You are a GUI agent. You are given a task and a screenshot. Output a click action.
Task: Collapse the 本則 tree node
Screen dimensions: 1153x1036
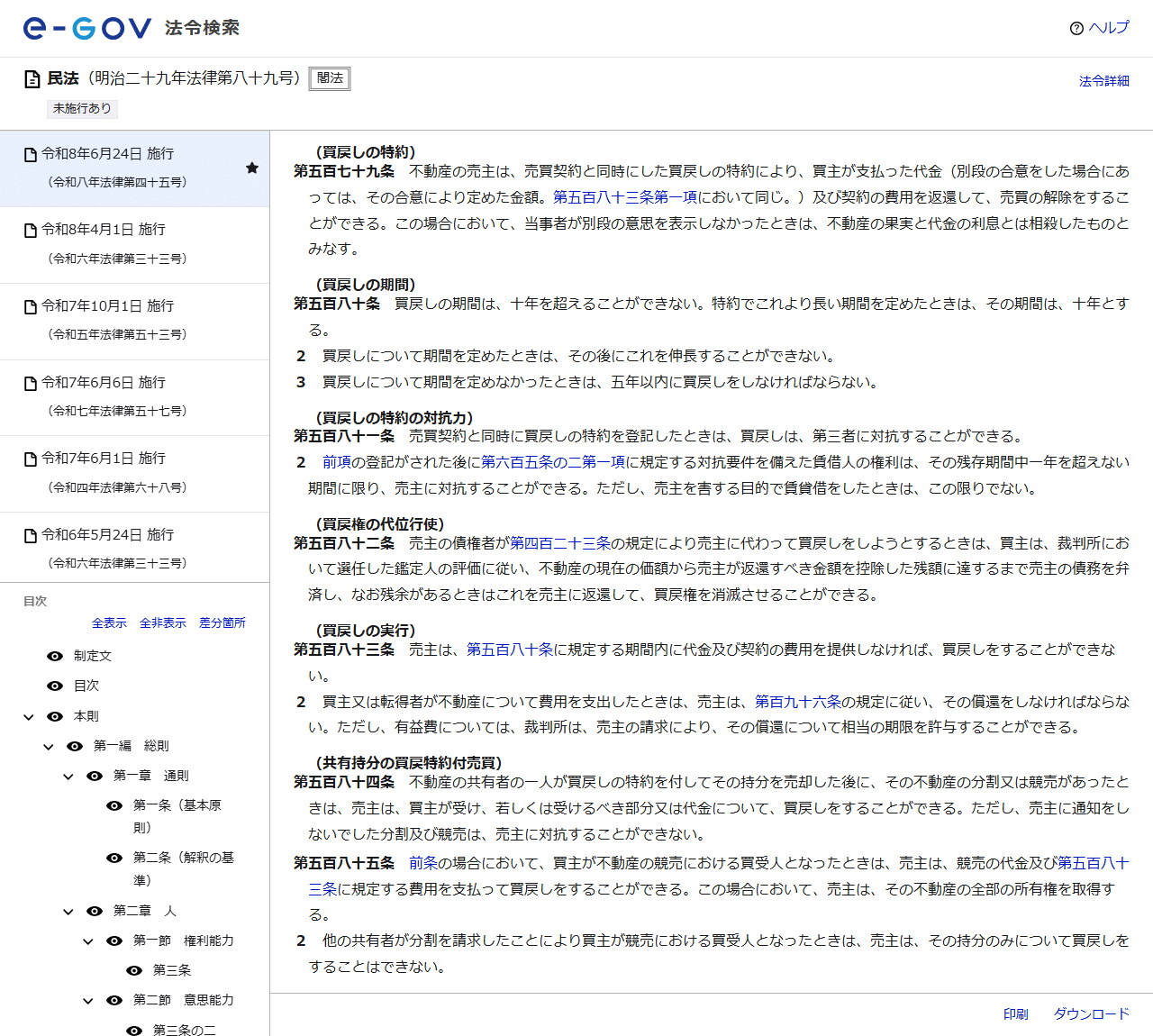coord(29,717)
